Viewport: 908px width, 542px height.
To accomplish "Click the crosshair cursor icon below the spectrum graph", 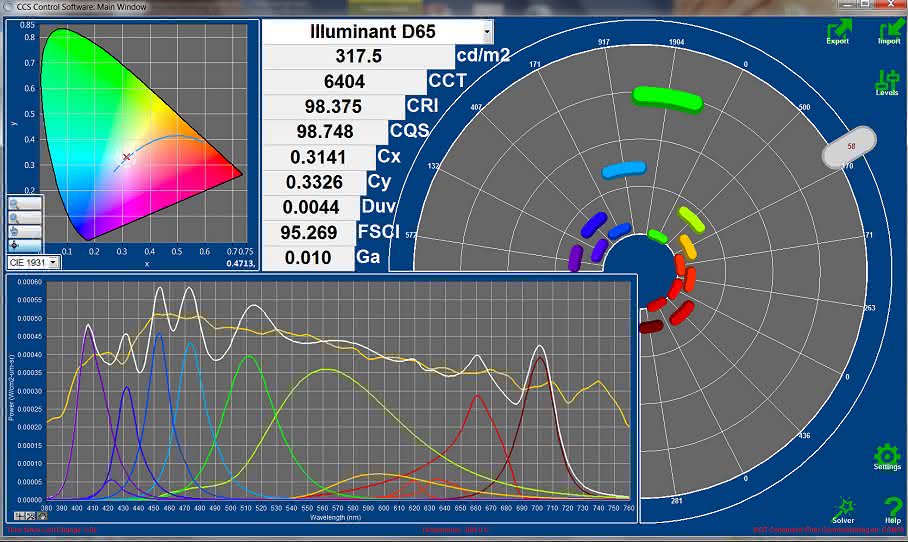I will 19,516.
